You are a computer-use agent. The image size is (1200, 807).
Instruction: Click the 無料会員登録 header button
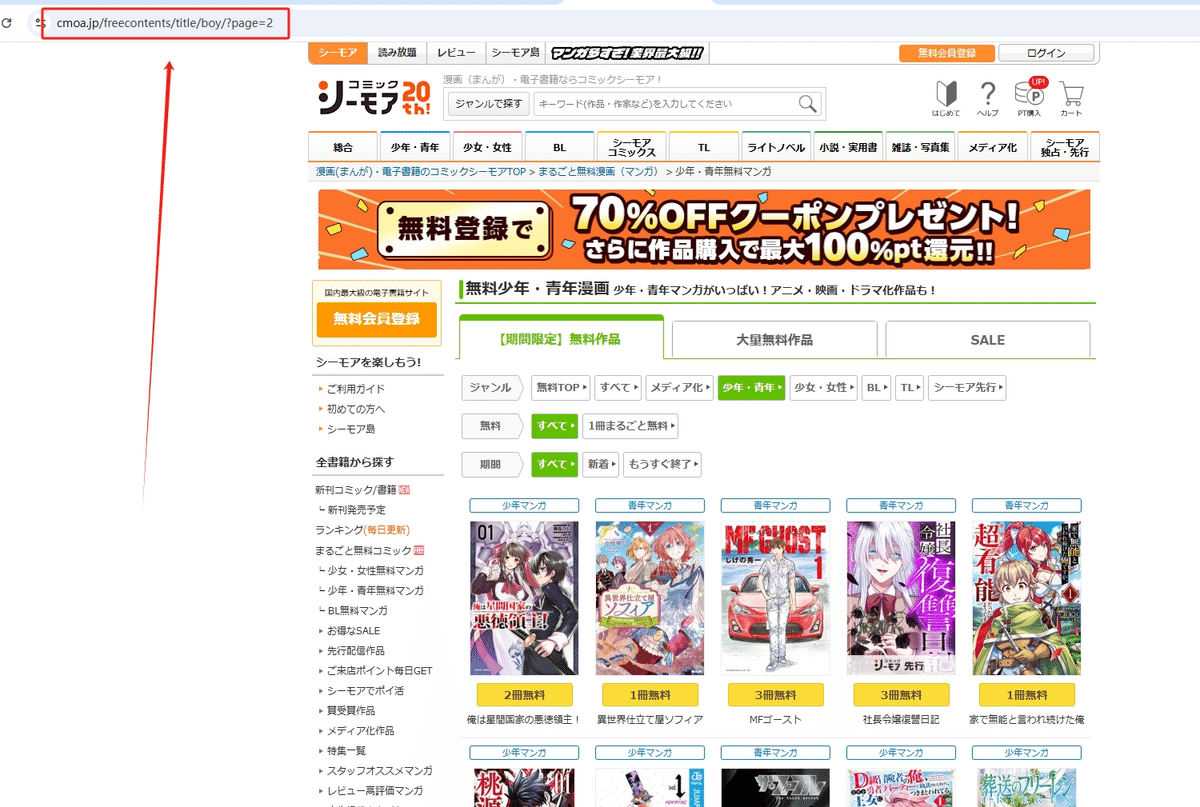[x=946, y=53]
